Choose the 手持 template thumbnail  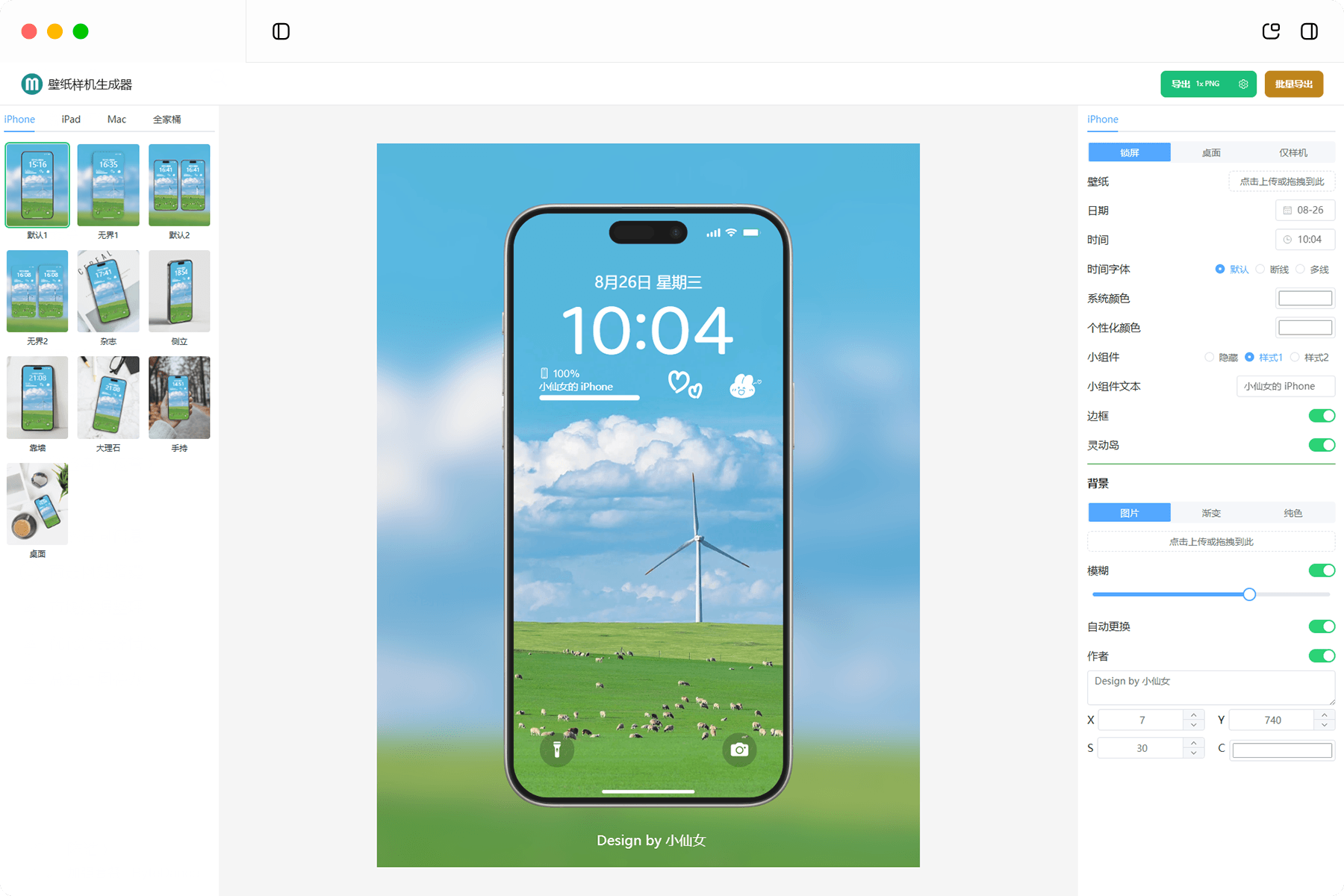pyautogui.click(x=179, y=397)
